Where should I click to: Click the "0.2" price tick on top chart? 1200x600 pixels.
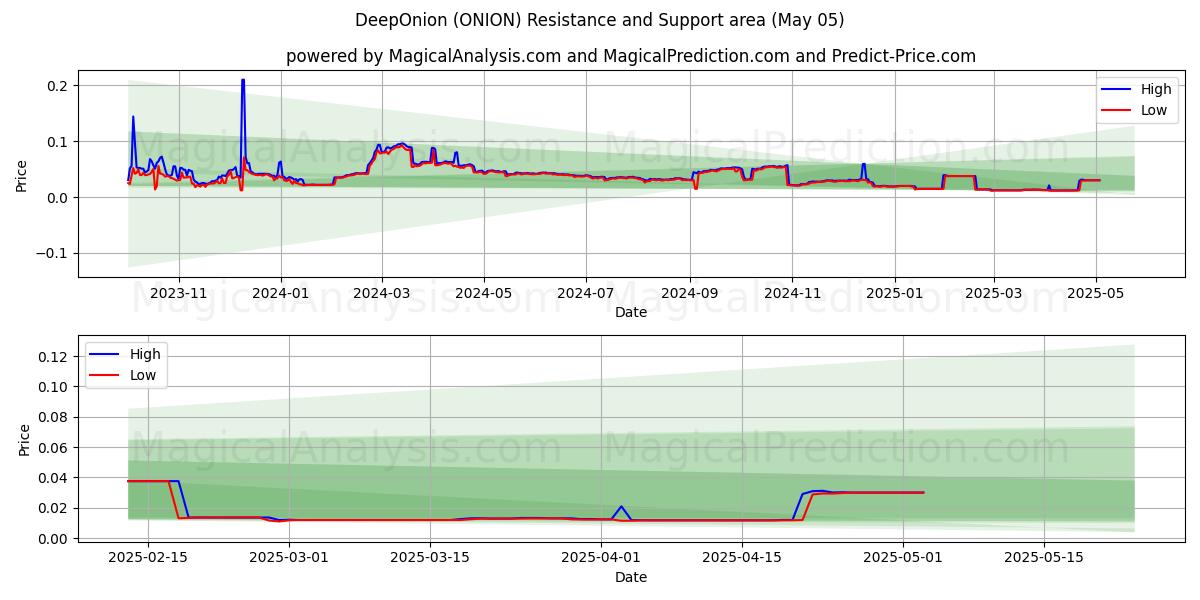click(x=57, y=86)
